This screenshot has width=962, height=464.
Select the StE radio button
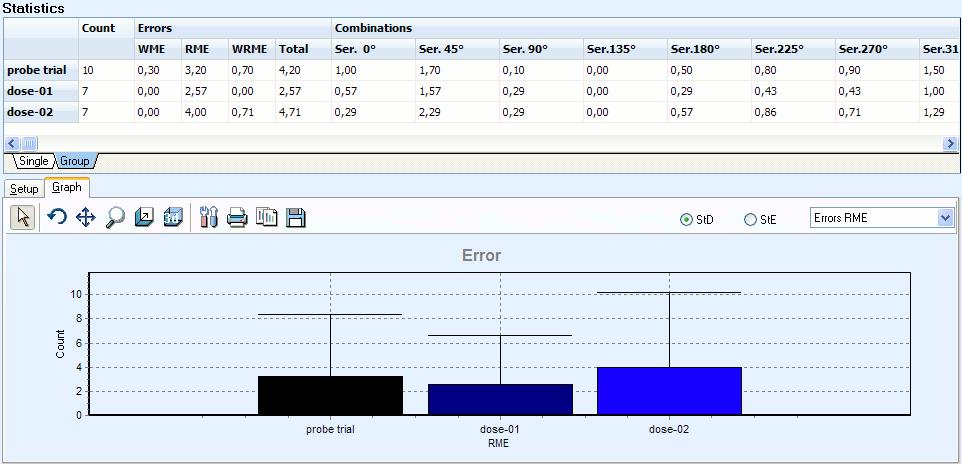click(x=750, y=220)
